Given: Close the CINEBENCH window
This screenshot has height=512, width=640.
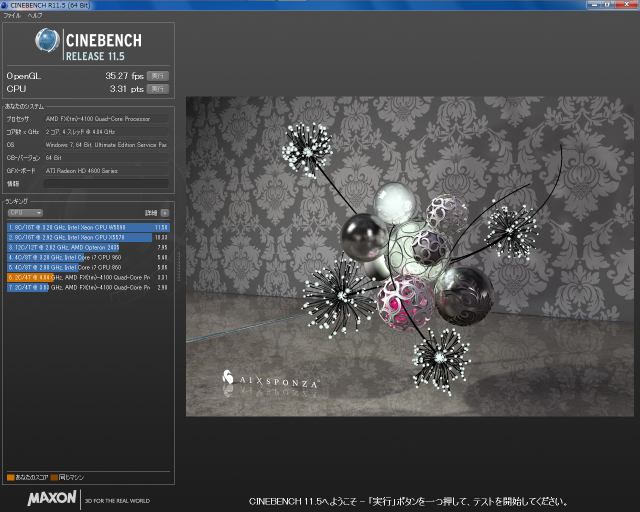Looking at the screenshot, I should point(628,4).
